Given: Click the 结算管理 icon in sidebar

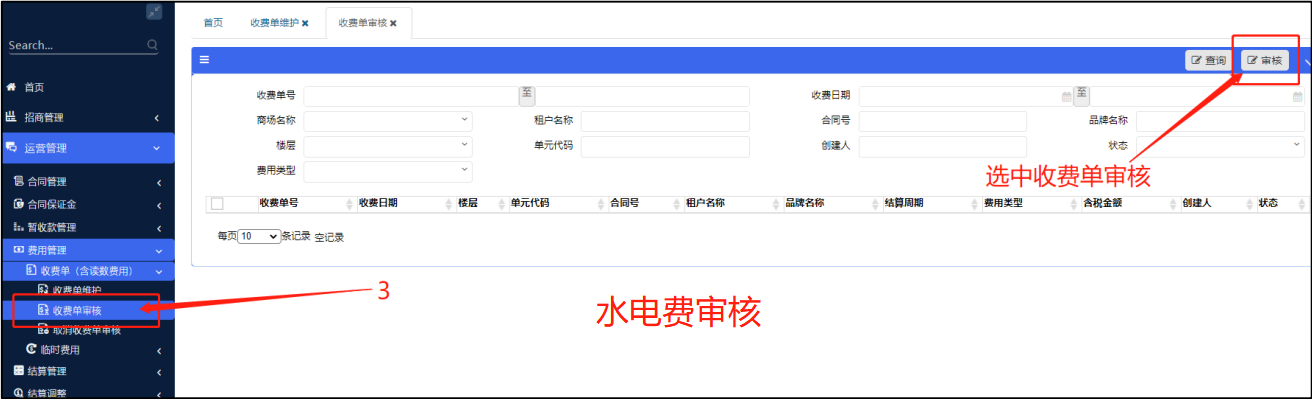Looking at the screenshot, I should click(18, 371).
